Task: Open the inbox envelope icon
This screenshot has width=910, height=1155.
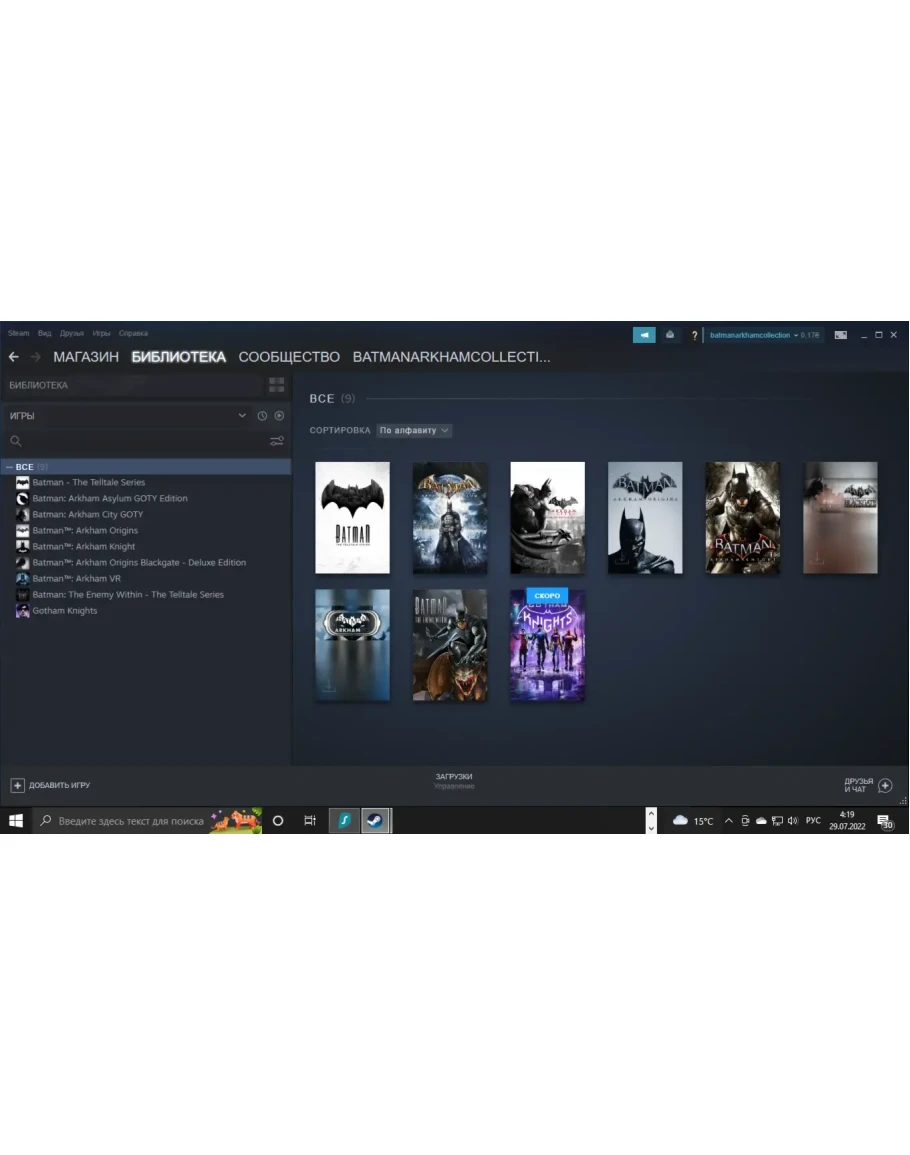Action: (x=670, y=335)
